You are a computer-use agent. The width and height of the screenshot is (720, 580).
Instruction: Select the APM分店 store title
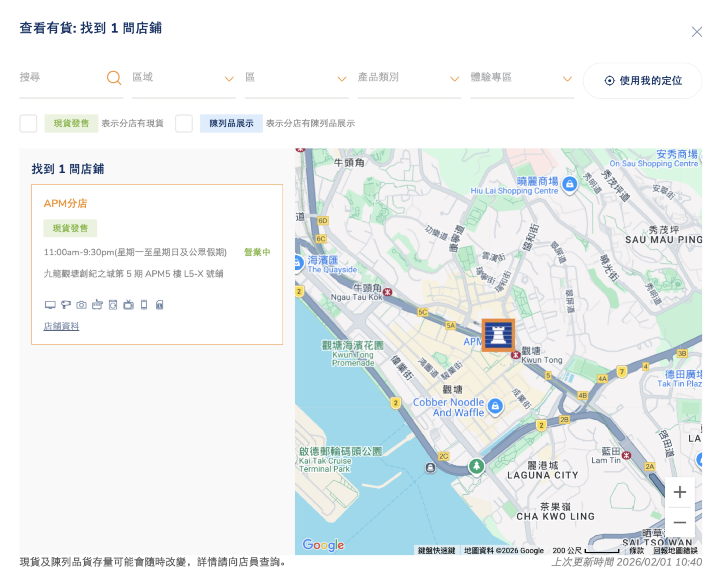tap(65, 203)
